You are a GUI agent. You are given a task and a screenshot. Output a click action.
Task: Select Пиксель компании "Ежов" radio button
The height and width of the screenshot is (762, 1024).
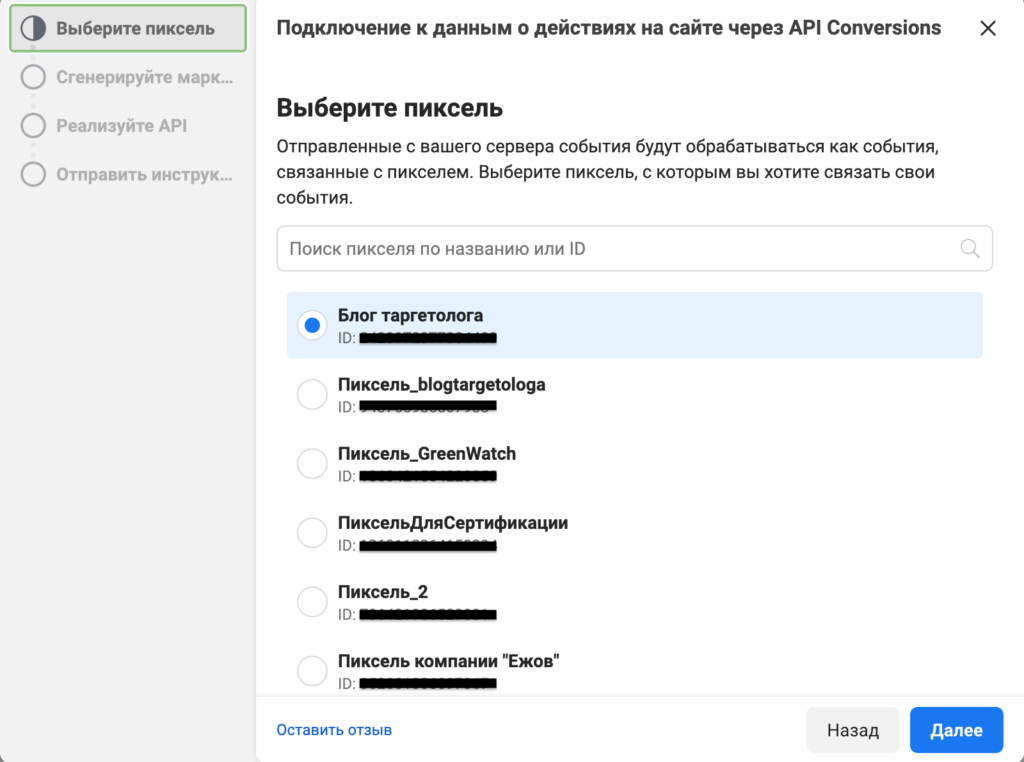[312, 671]
